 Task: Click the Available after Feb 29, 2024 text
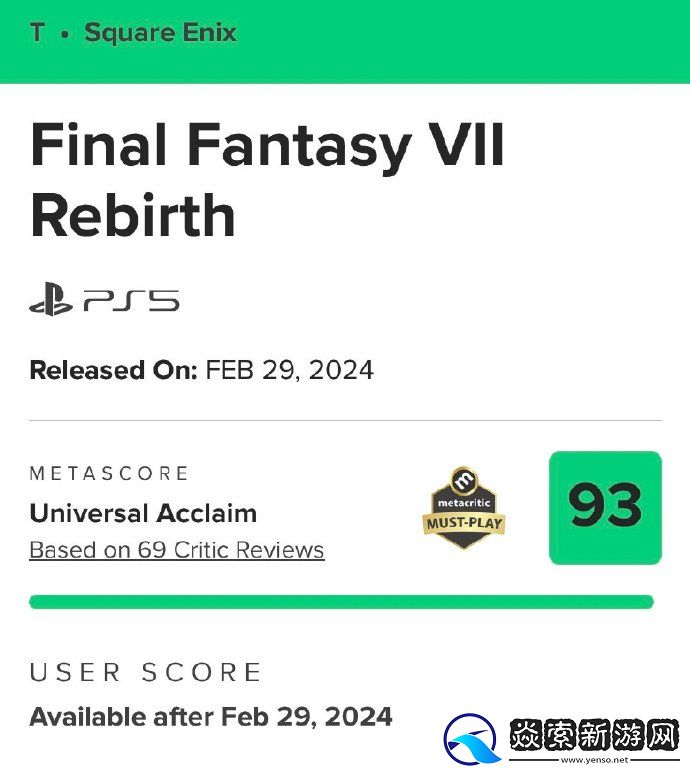point(211,716)
